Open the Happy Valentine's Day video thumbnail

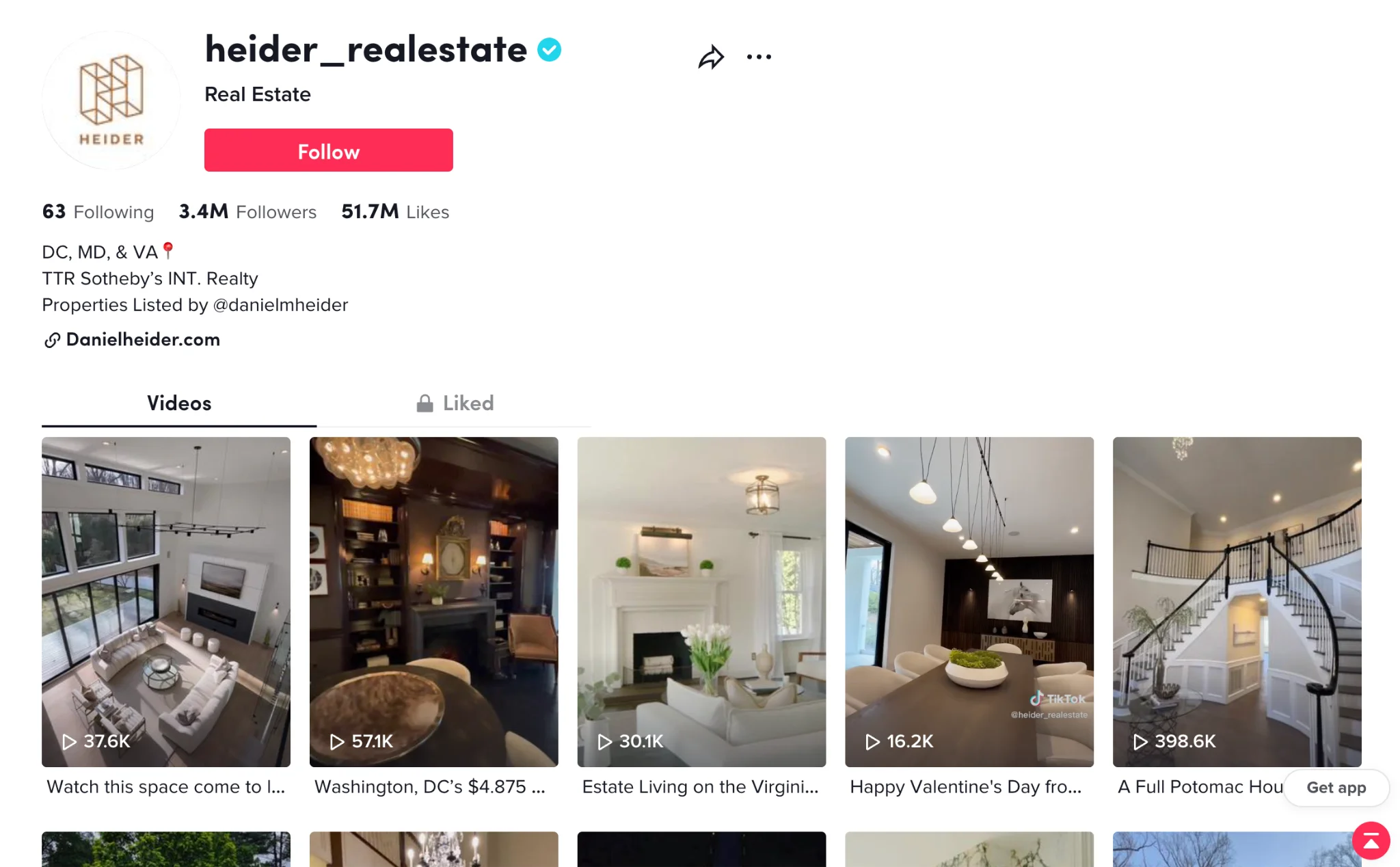(x=969, y=602)
